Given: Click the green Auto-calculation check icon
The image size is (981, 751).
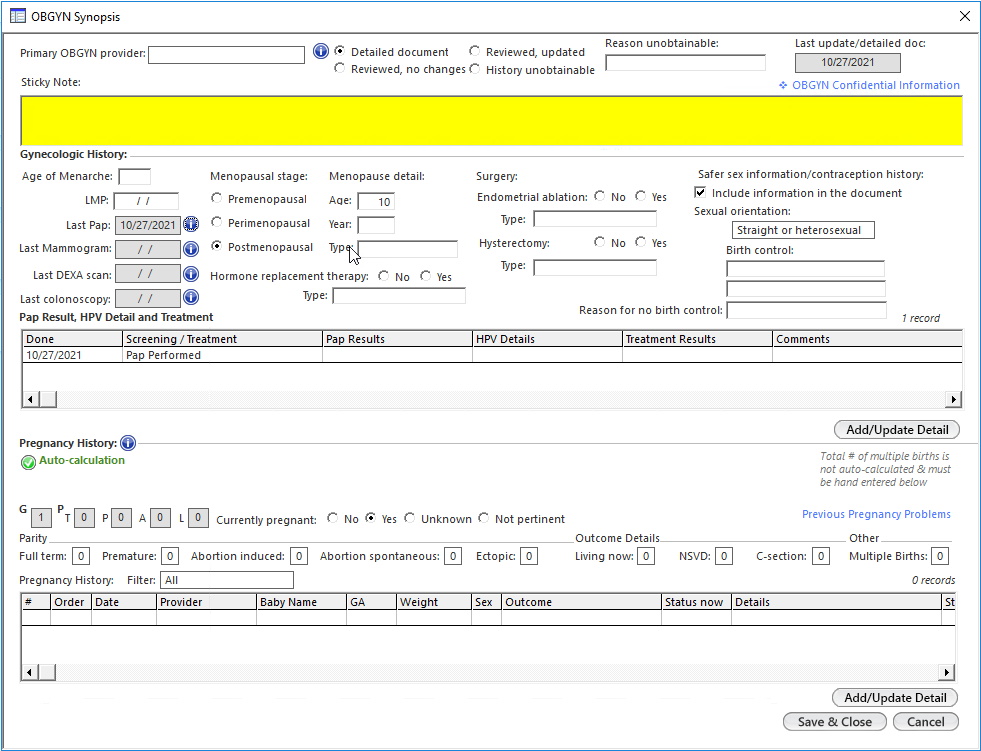Looking at the screenshot, I should pyautogui.click(x=28, y=462).
